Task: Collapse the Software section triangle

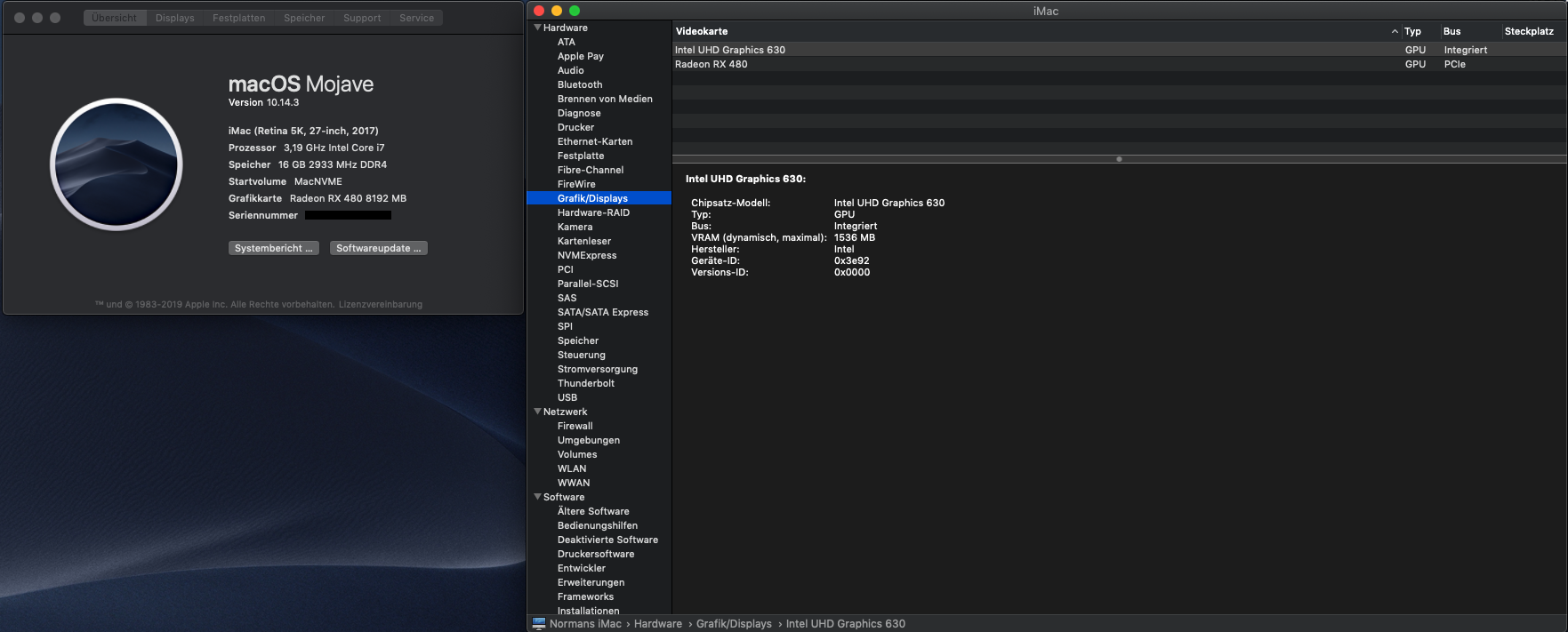Action: point(537,497)
